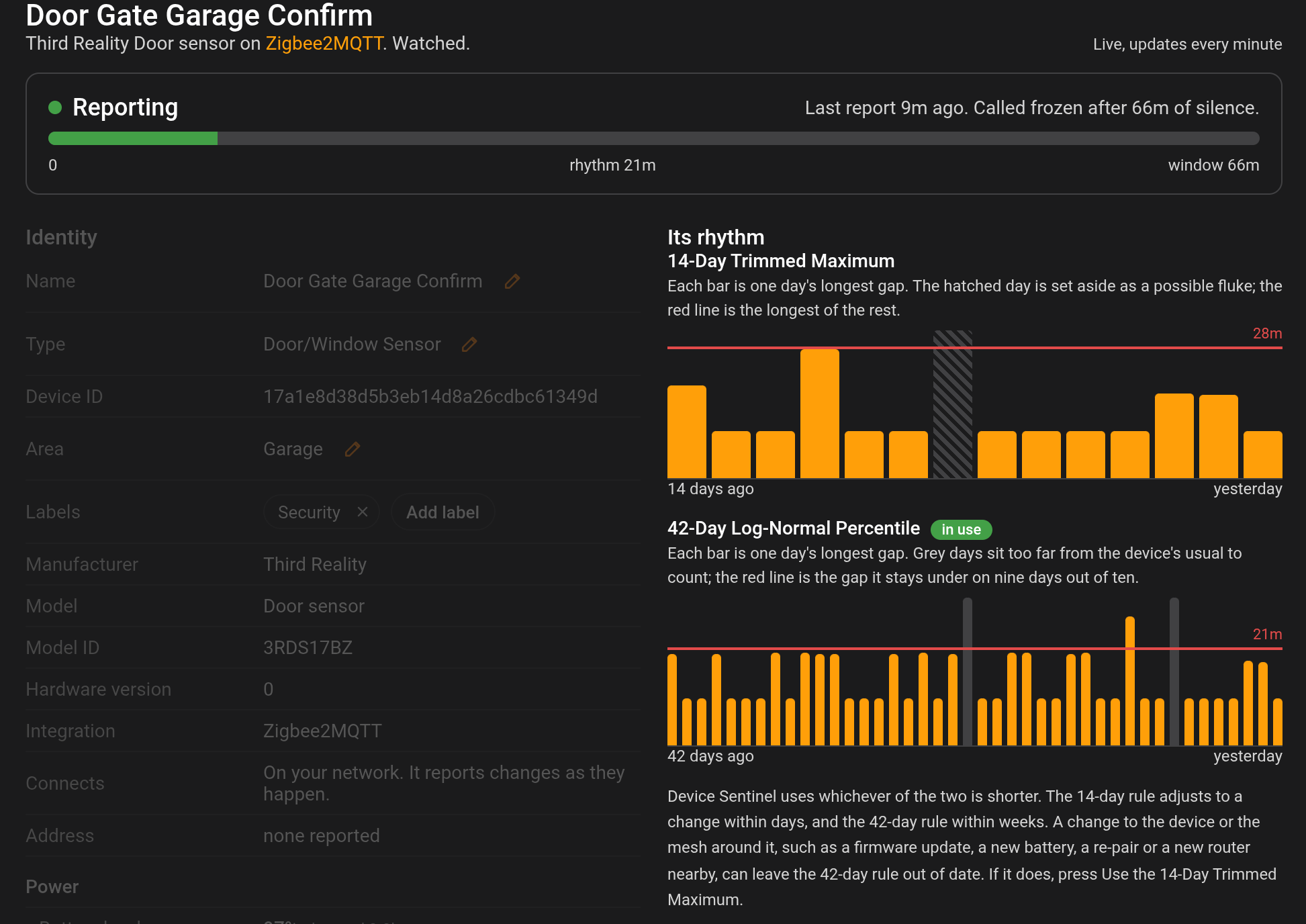1306x924 pixels.
Task: Click the silence progress bar
Action: [653, 138]
